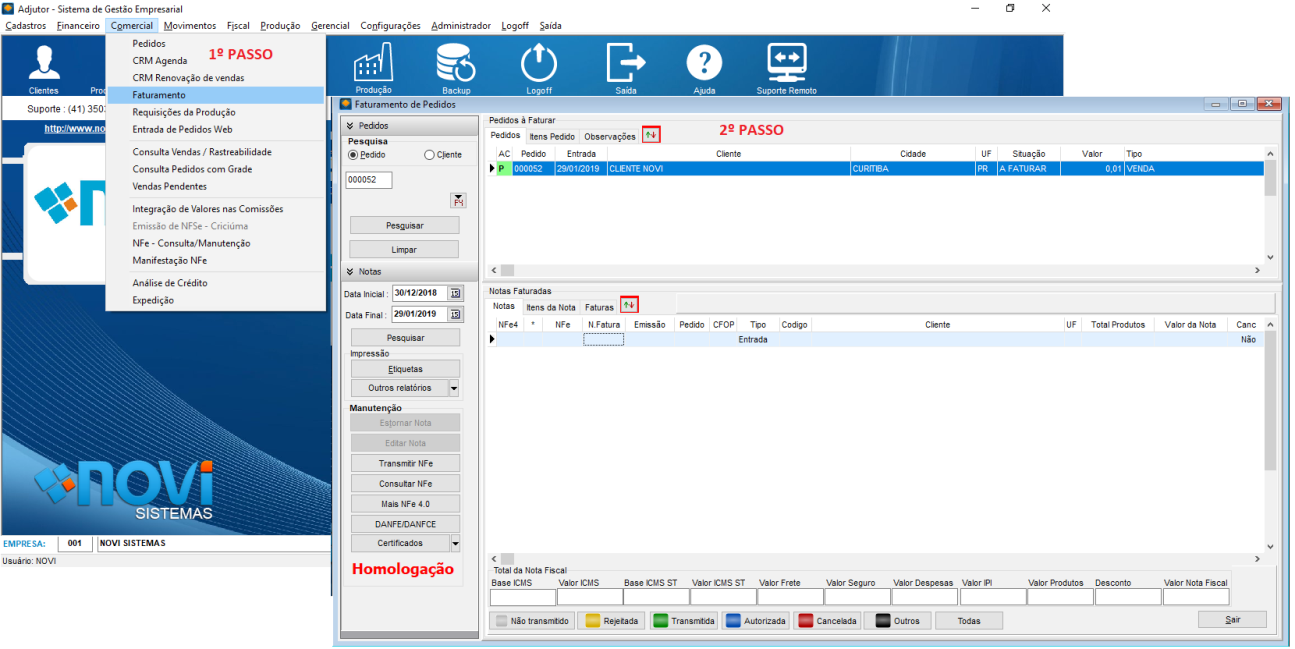
Task: Open the Financeiro menu
Action: tap(79, 25)
